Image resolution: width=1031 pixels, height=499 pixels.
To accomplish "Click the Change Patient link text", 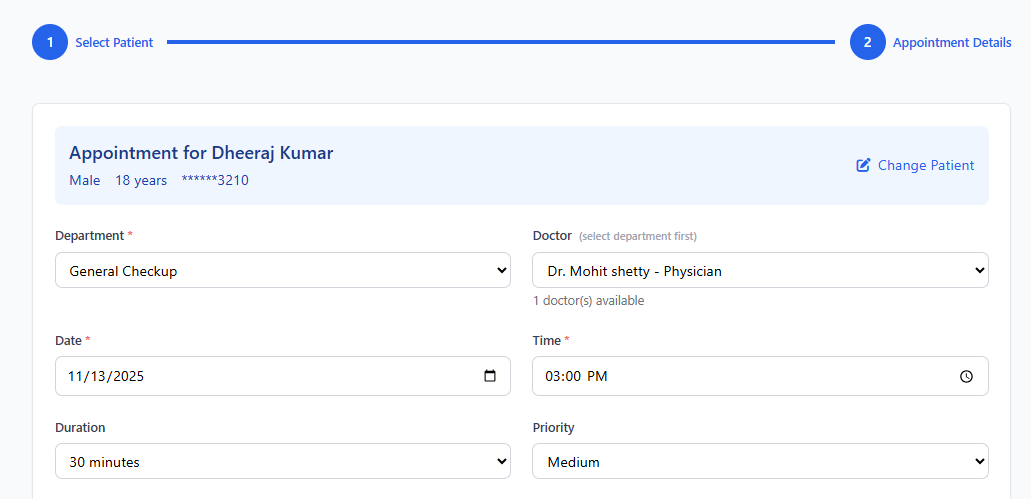I will pyautogui.click(x=925, y=165).
